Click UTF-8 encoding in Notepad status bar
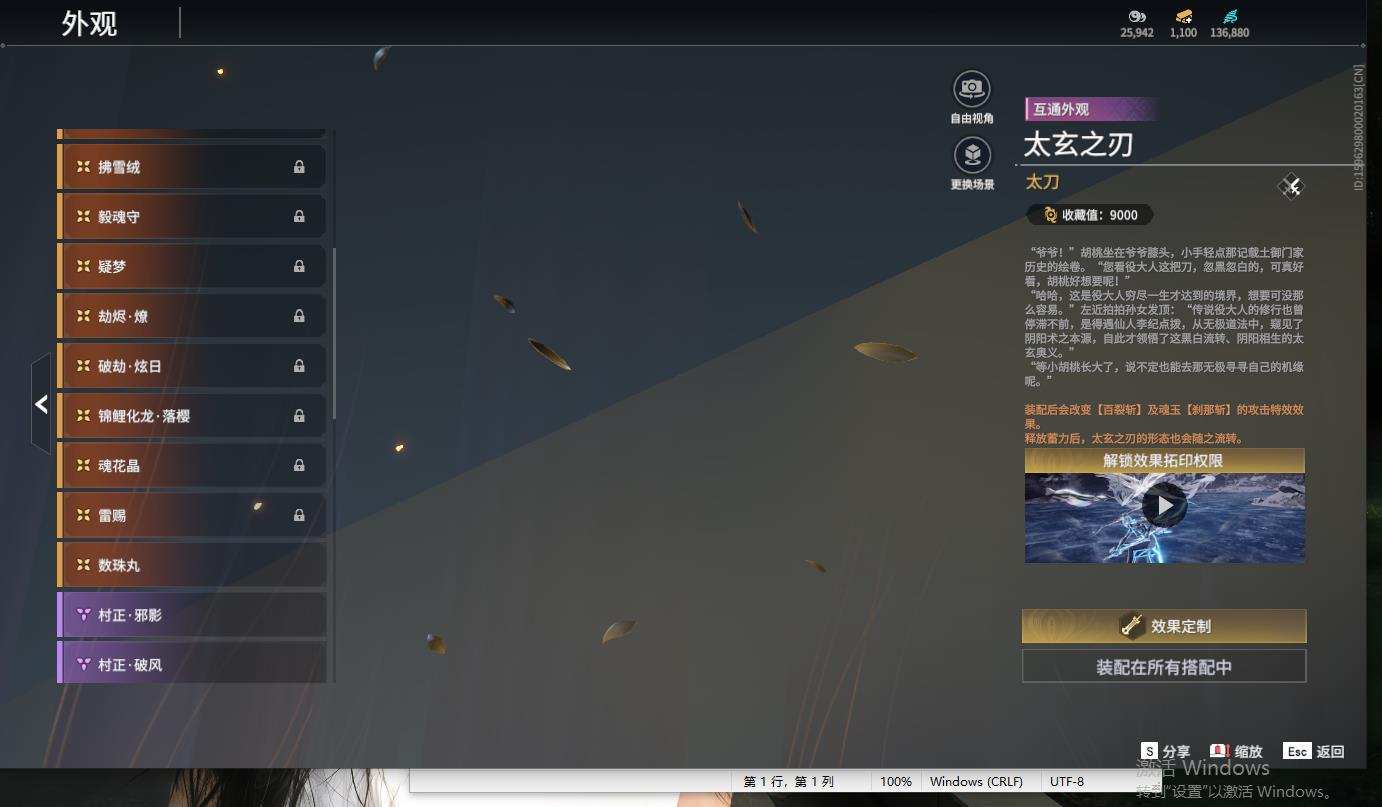Viewport: 1382px width, 807px height. coord(1067,781)
